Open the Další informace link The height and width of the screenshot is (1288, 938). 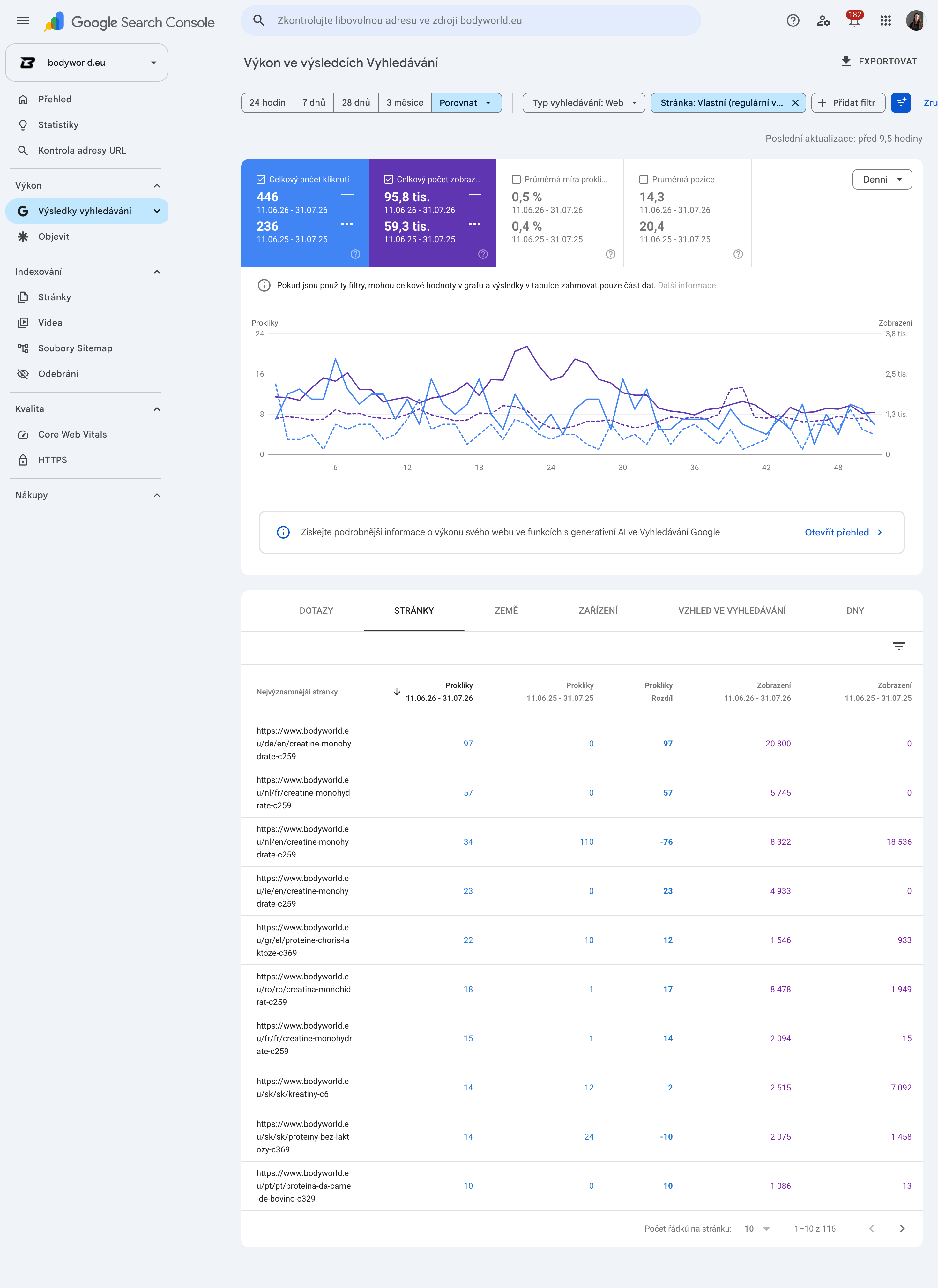(687, 286)
